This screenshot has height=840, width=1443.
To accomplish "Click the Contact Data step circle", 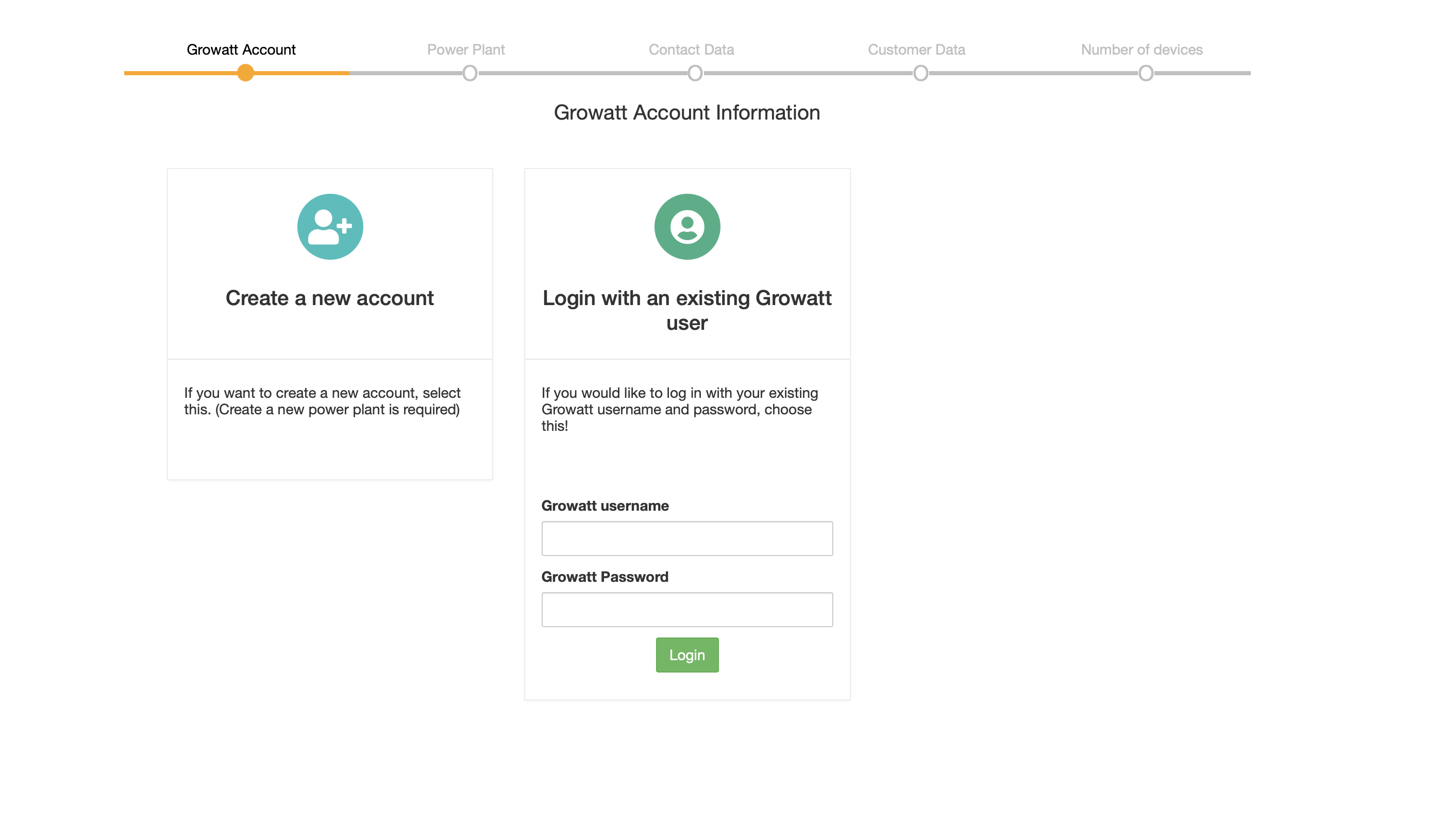I will (x=695, y=73).
